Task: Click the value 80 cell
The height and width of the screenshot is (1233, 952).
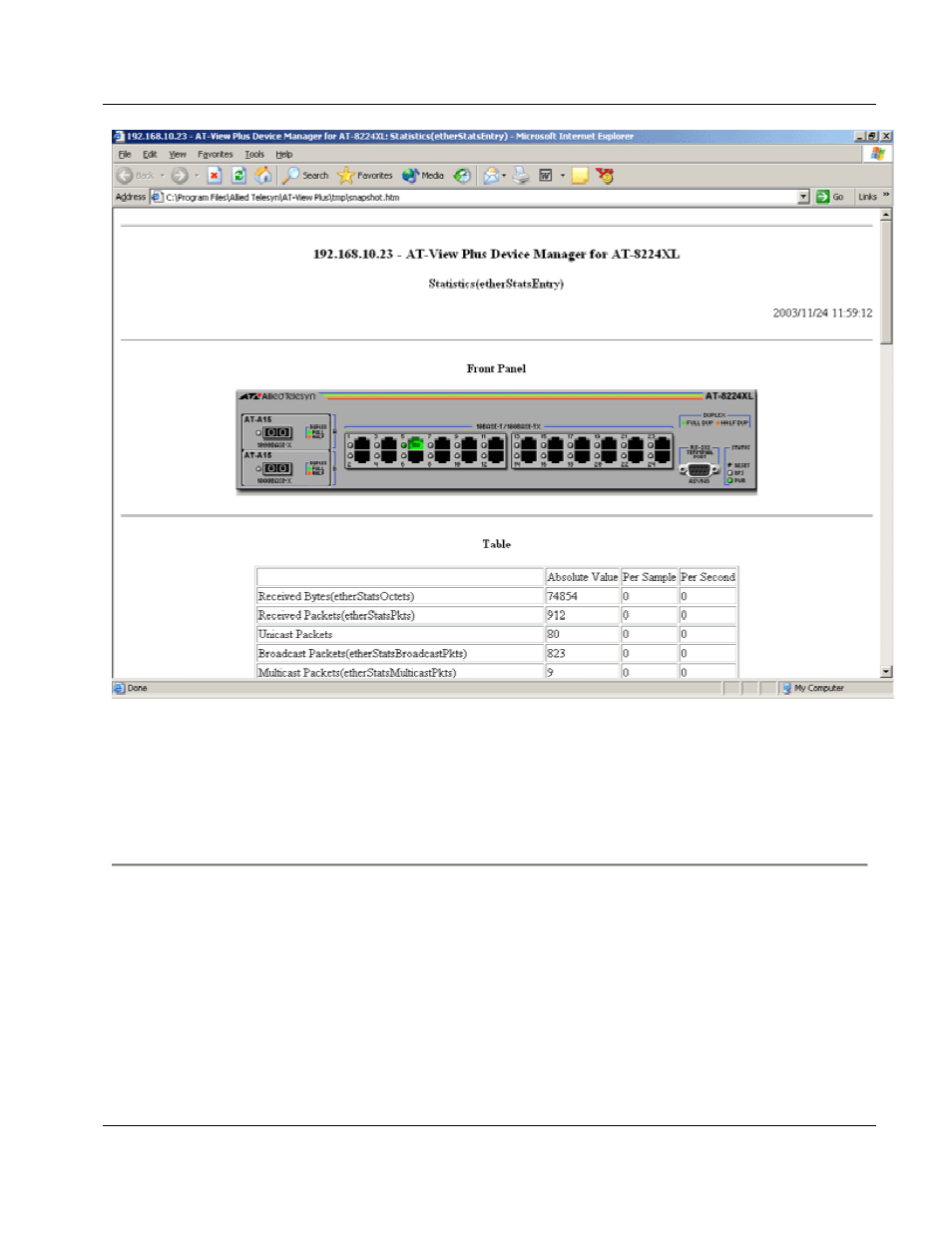Action: [583, 634]
